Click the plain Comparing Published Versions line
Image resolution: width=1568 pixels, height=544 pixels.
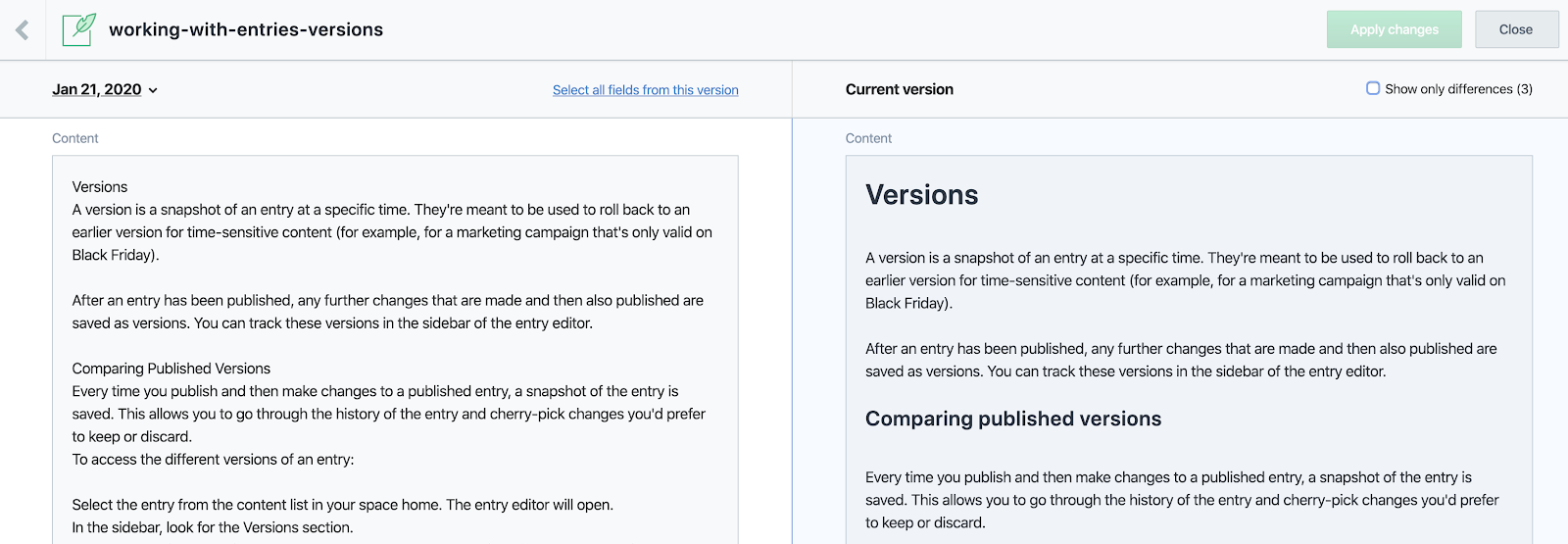pos(171,369)
